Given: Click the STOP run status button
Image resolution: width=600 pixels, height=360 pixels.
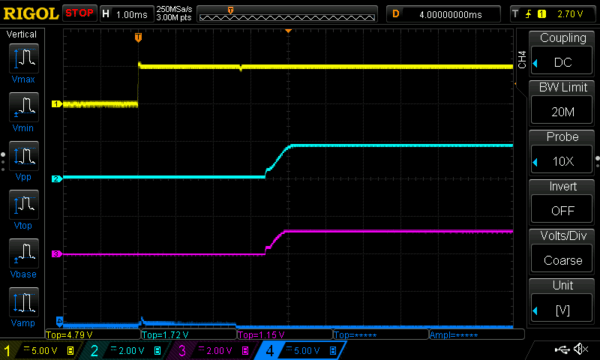Looking at the screenshot, I should click(79, 13).
